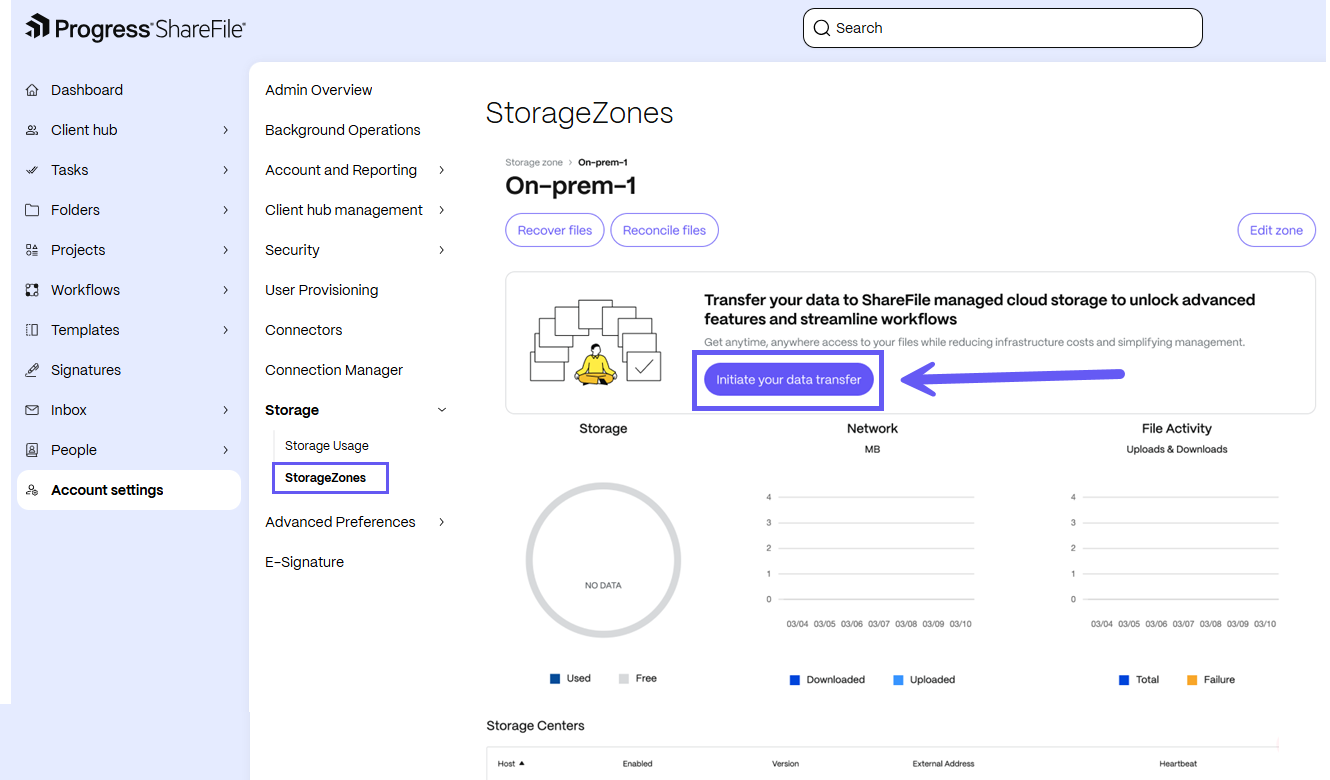
Task: Click the Heartbeat column header
Action: (1178, 764)
